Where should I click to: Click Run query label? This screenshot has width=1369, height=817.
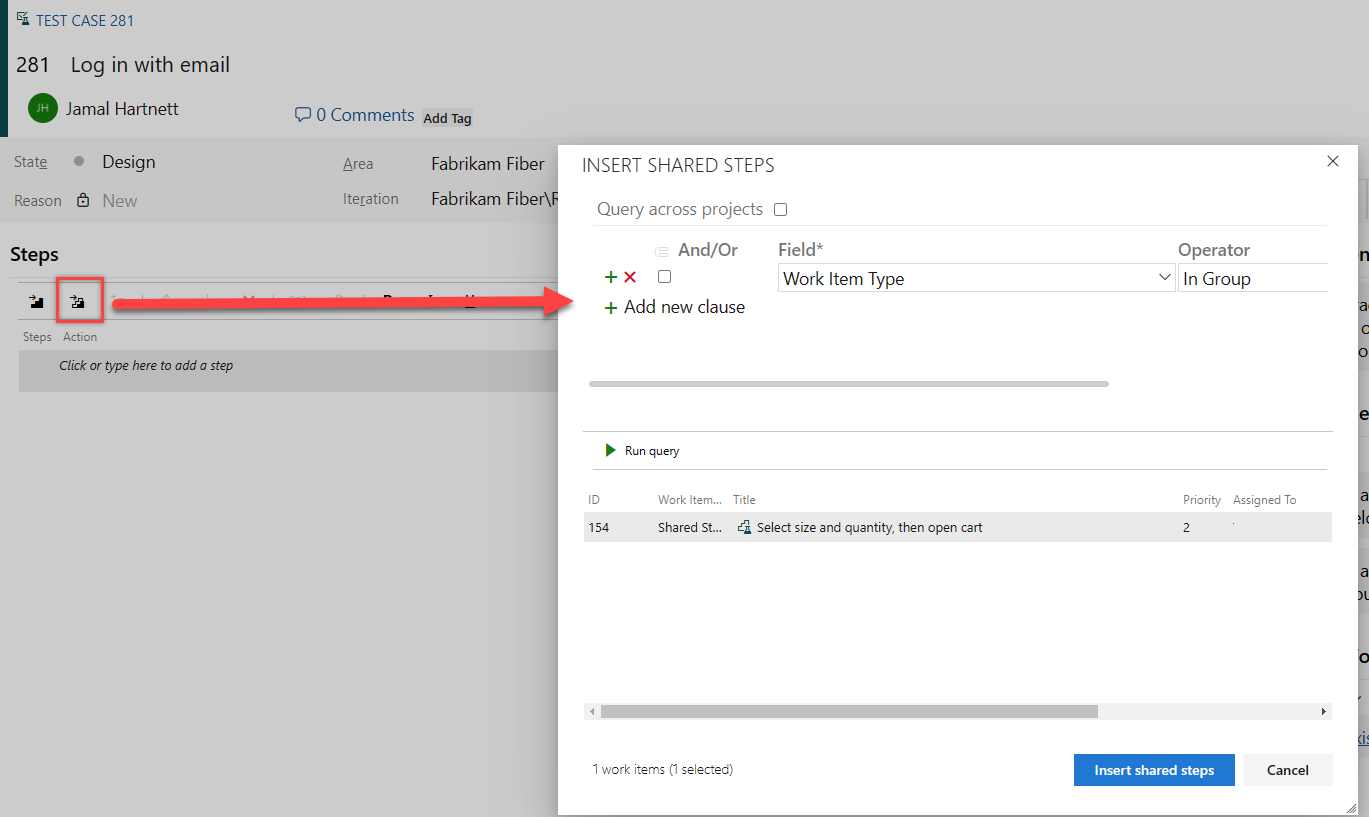652,451
